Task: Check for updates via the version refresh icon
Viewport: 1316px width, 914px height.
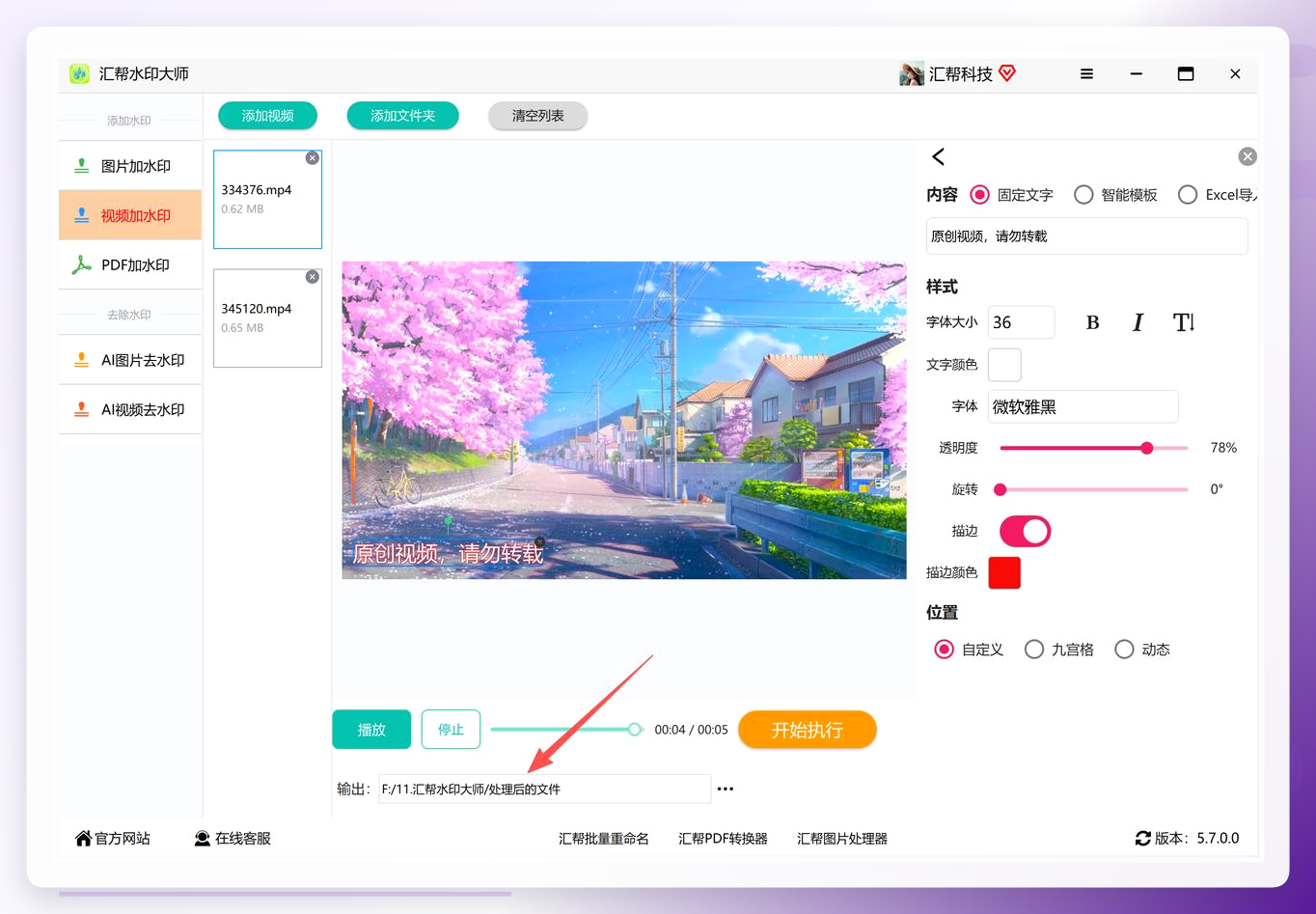Action: coord(1142,838)
